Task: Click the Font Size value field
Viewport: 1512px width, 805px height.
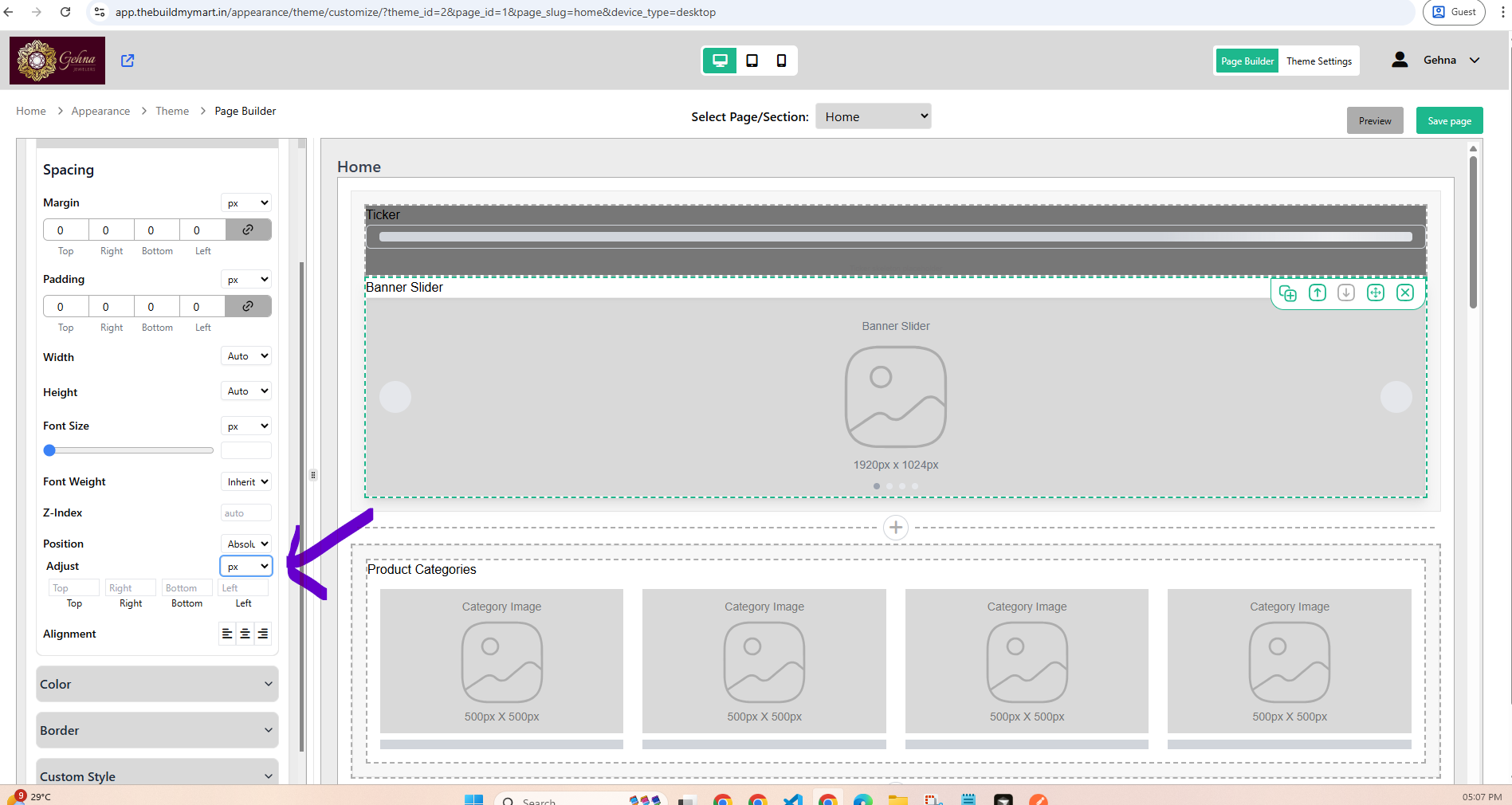Action: click(x=246, y=450)
